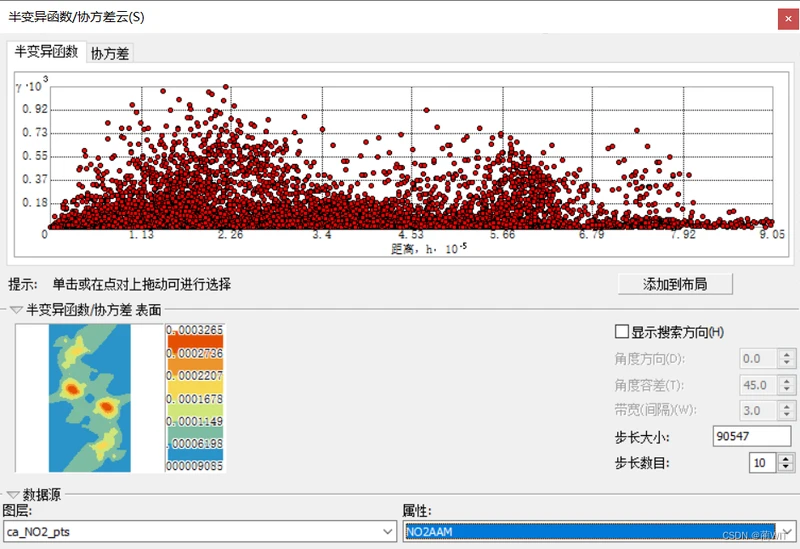Image resolution: width=800 pixels, height=549 pixels.
Task: Decrease 步长数目 with the down arrow
Action: coord(784,468)
